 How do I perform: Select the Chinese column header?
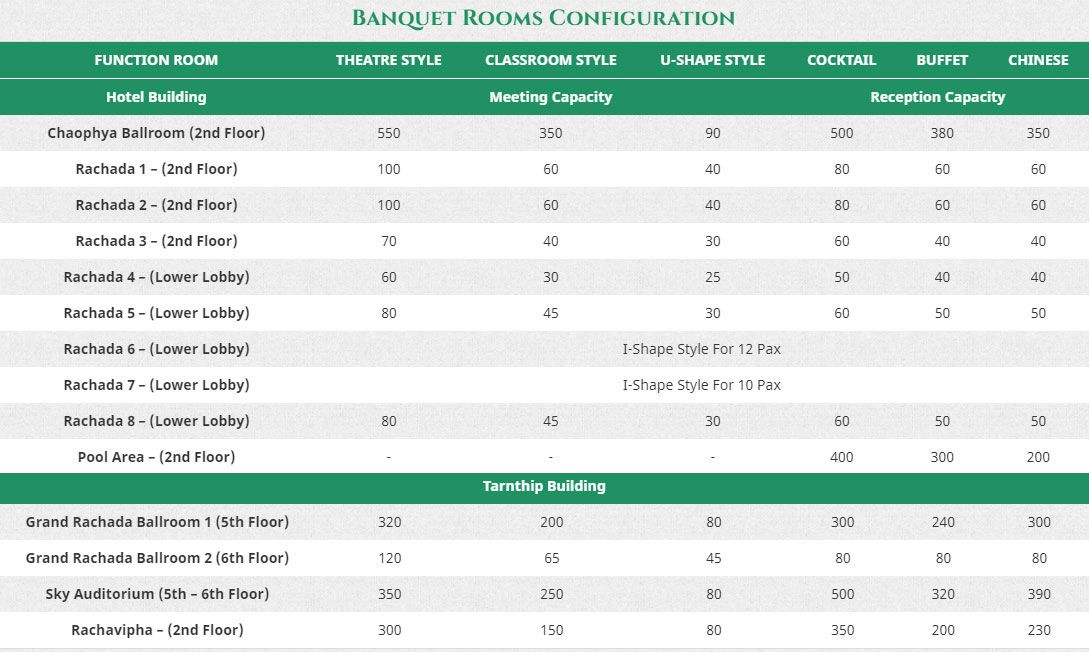[x=1038, y=60]
